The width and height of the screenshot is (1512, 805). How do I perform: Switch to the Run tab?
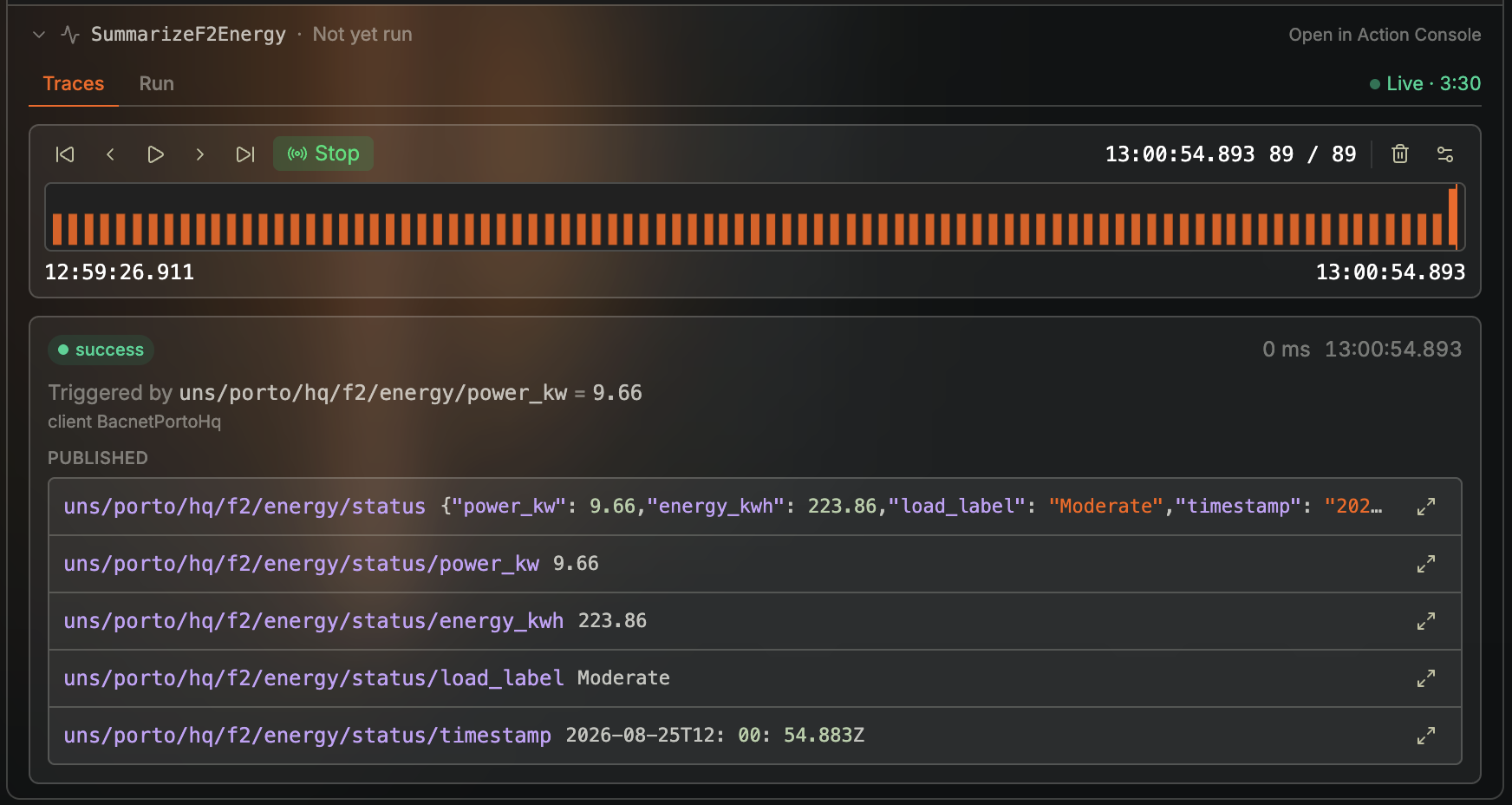pos(157,83)
